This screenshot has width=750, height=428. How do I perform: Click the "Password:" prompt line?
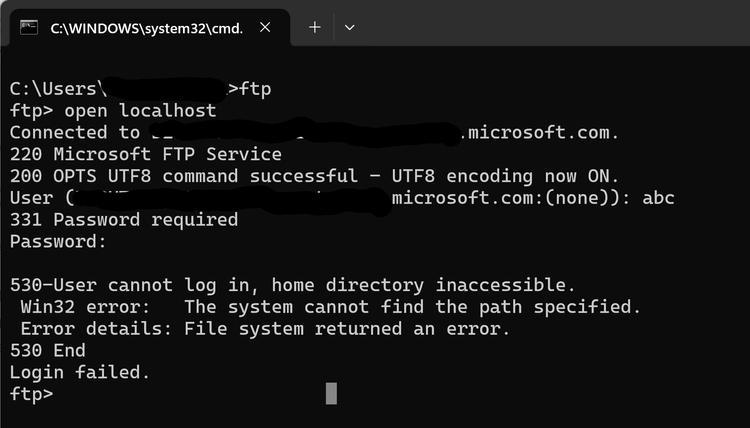[x=58, y=241]
